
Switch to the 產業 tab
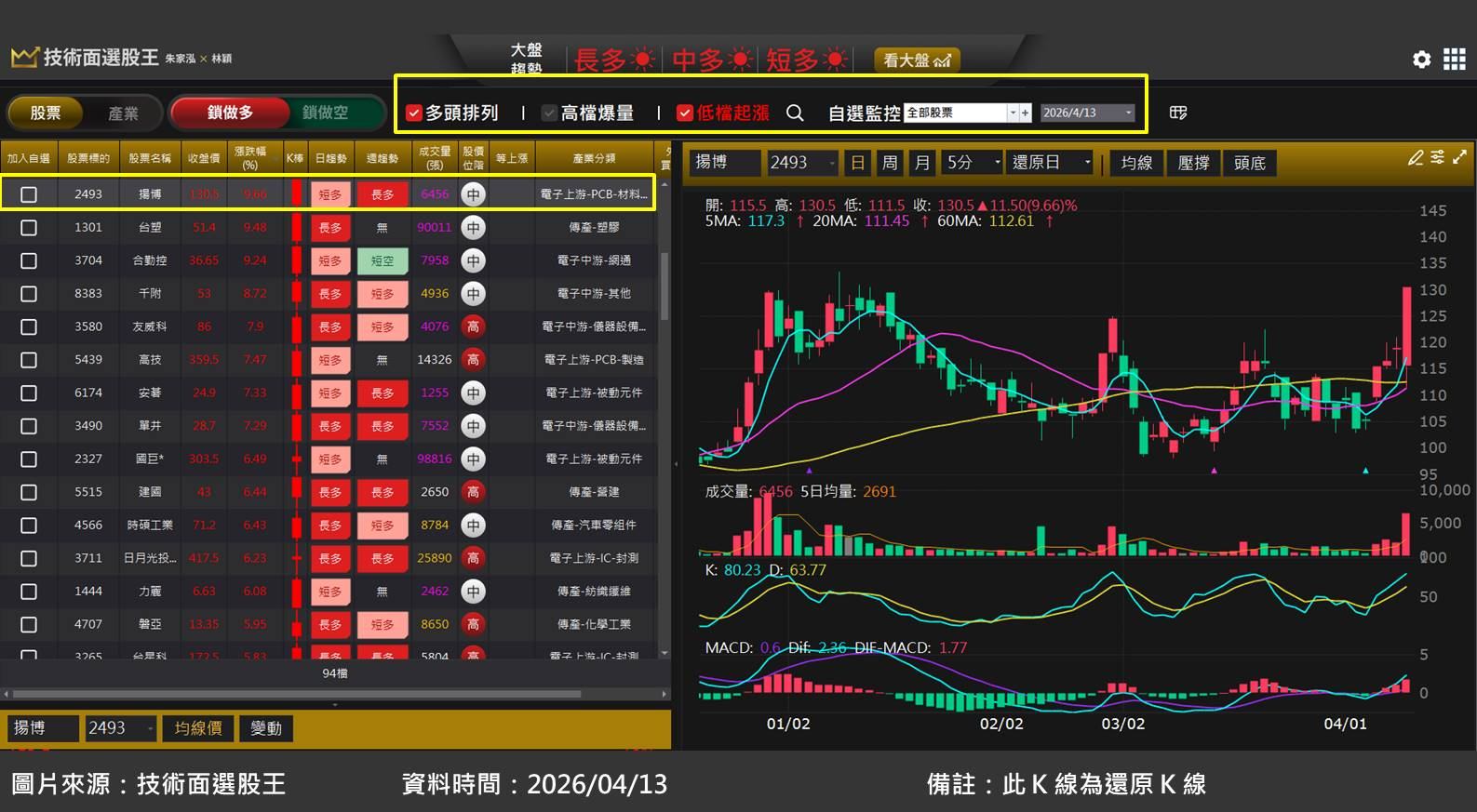(123, 113)
